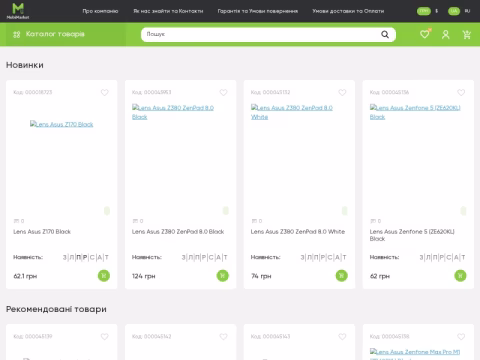Open Zenfone Max Pro M1 image link

tap(415, 354)
